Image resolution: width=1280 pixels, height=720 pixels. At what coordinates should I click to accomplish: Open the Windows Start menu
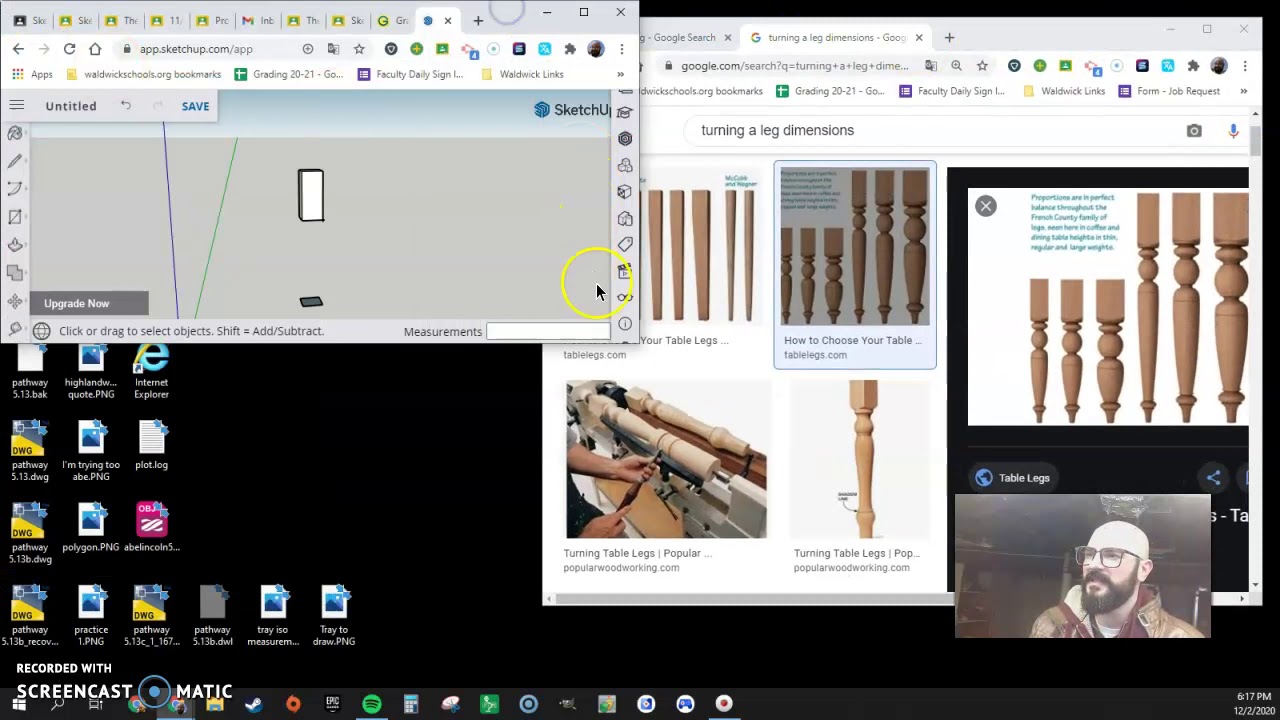coord(19,704)
